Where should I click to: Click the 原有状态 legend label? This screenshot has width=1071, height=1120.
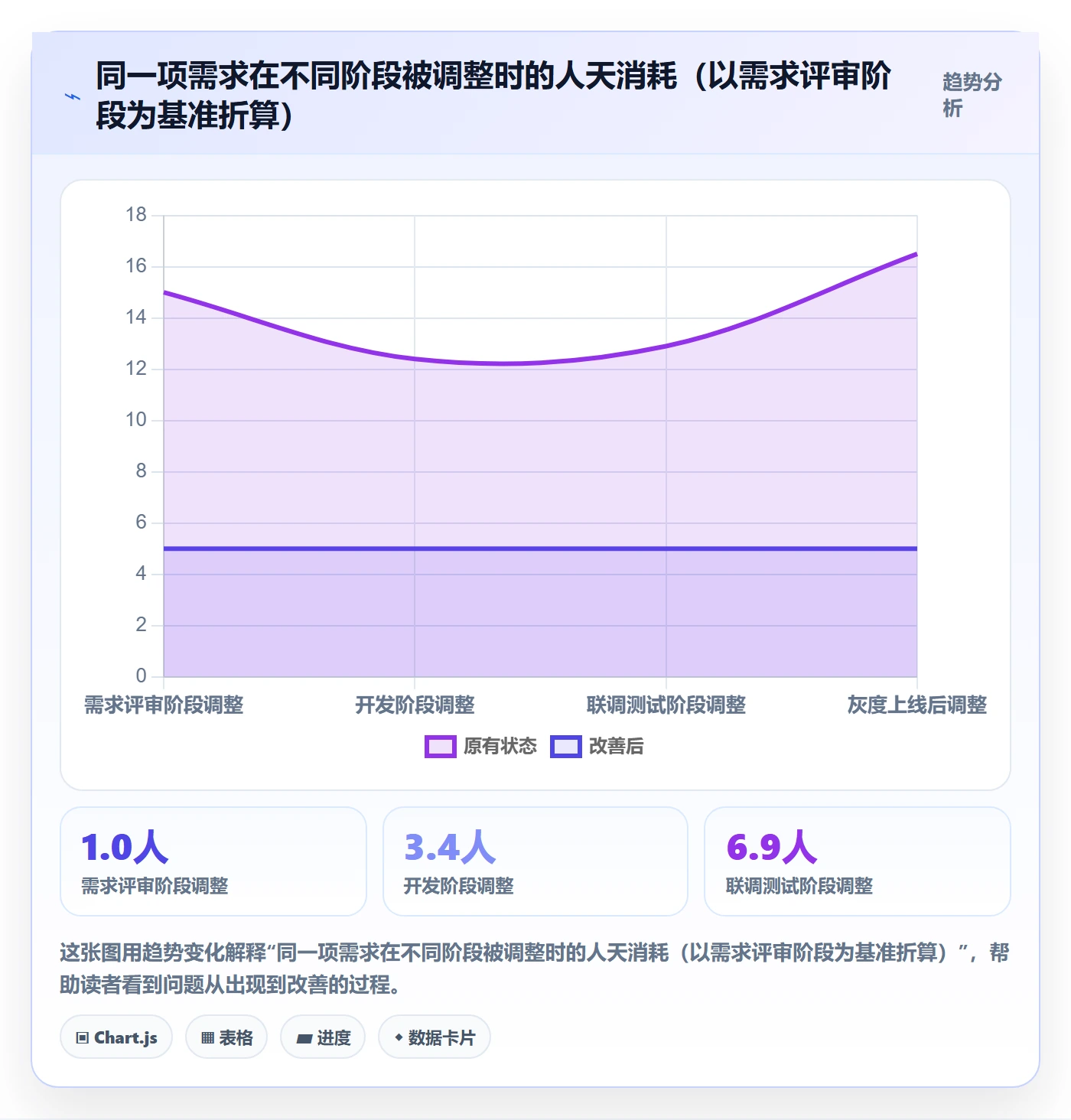500,747
